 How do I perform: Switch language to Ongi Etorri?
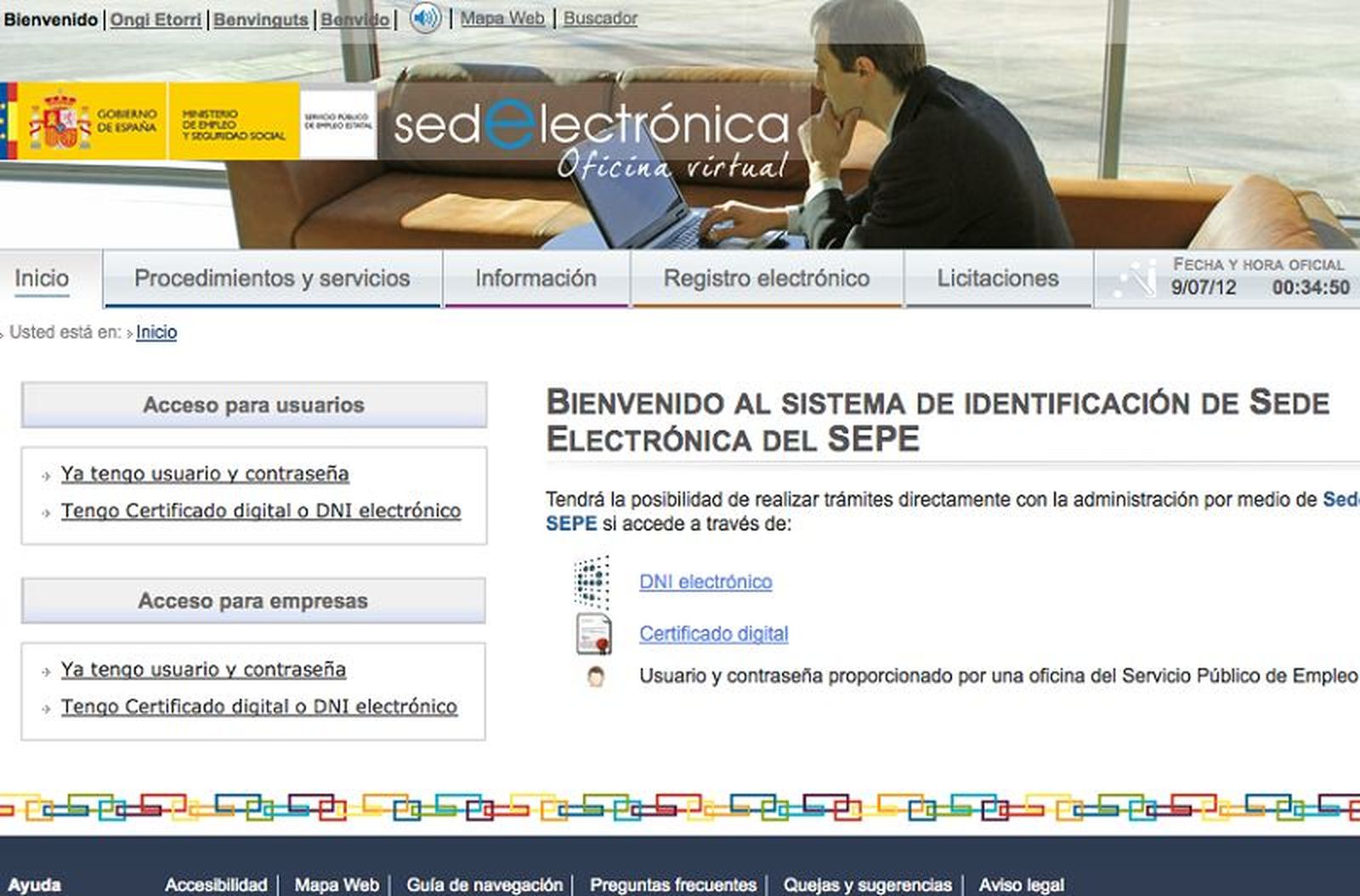pyautogui.click(x=156, y=19)
